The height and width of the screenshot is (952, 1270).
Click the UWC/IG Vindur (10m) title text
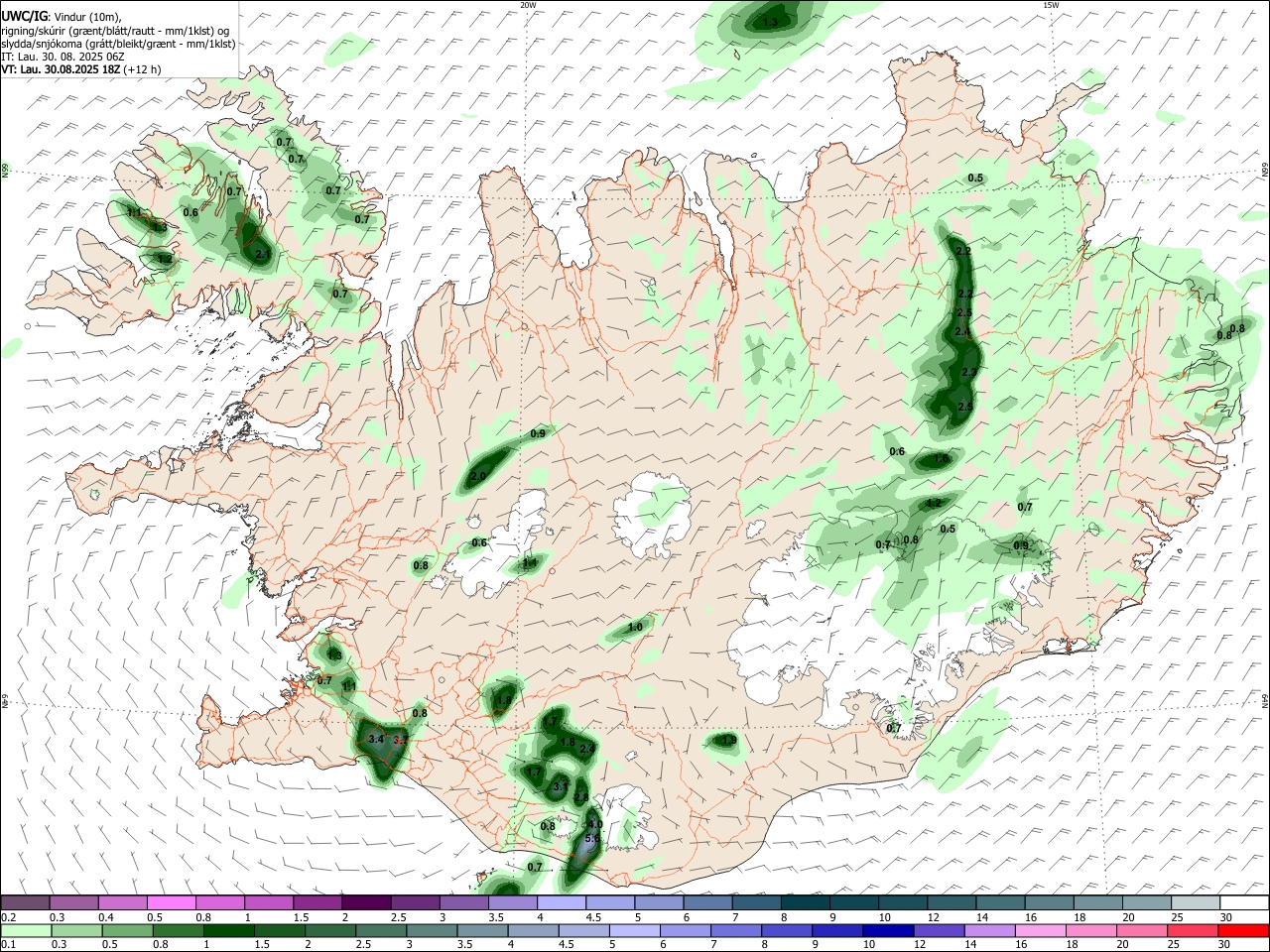(x=61, y=17)
